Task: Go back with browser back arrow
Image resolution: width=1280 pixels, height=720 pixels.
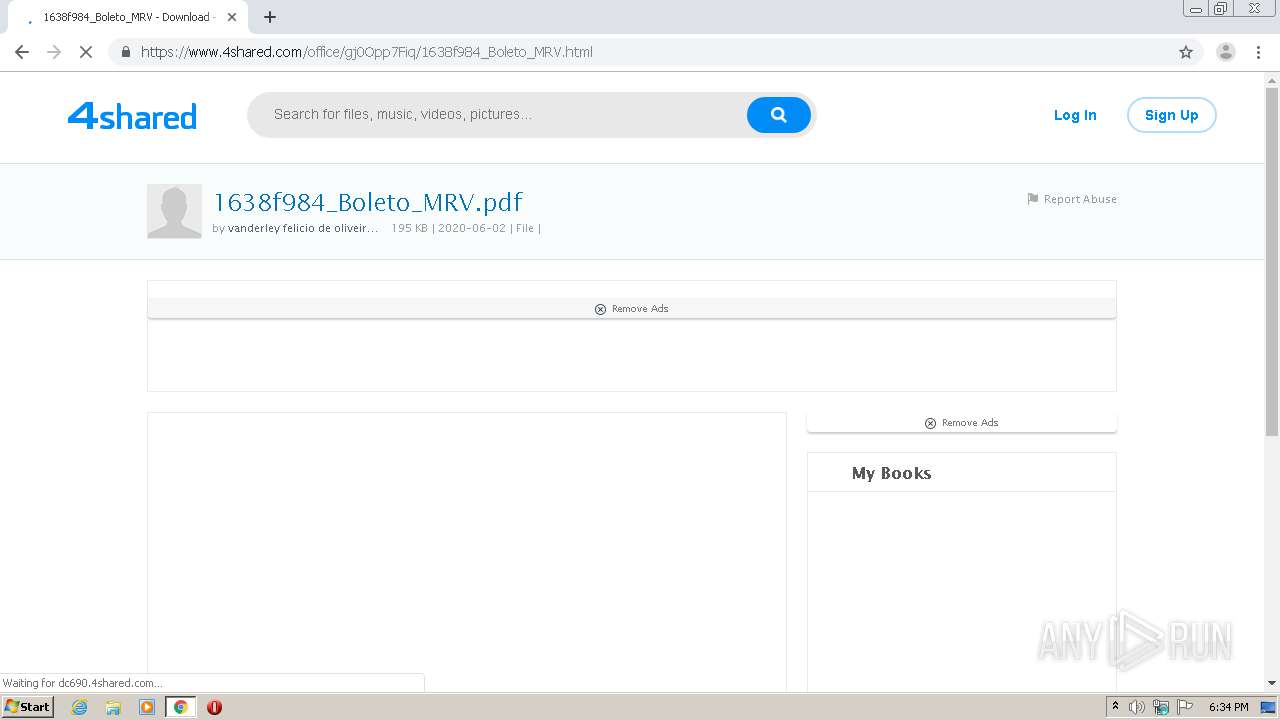Action: [22, 52]
